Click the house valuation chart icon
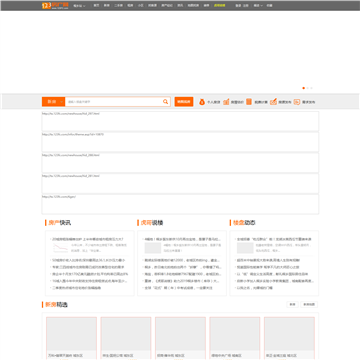360x360 pixels. pyautogui.click(x=226, y=102)
